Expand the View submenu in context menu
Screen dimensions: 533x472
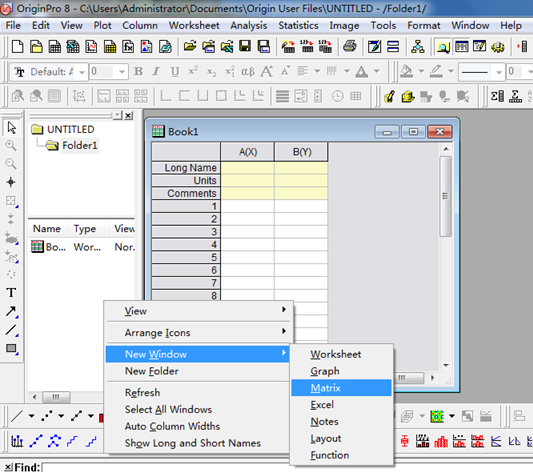pos(199,311)
